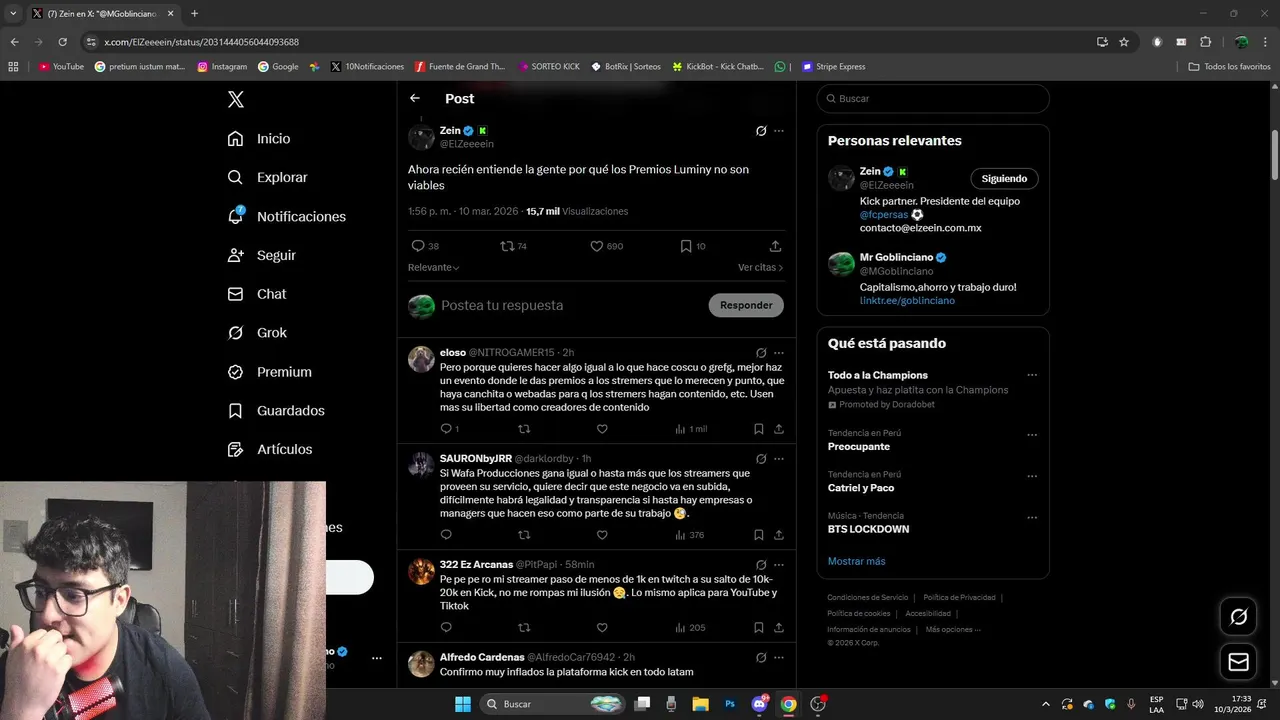This screenshot has width=1280, height=720.
Task: Open Photoshop from the taskbar
Action: 730,704
